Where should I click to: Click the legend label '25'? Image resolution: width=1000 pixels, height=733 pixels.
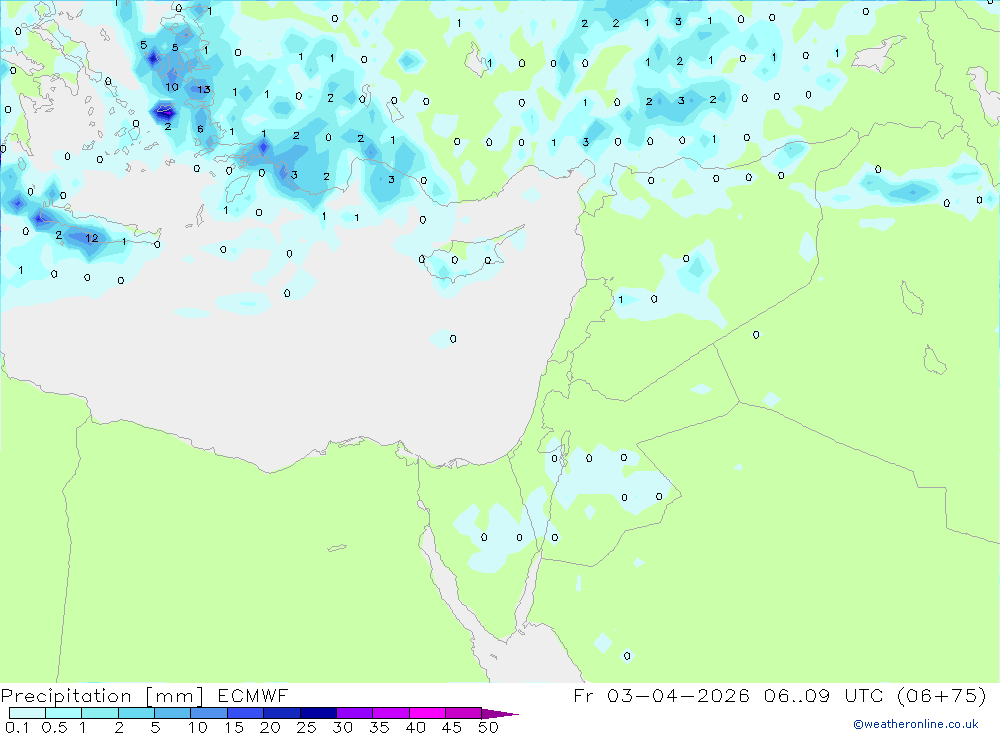(307, 727)
